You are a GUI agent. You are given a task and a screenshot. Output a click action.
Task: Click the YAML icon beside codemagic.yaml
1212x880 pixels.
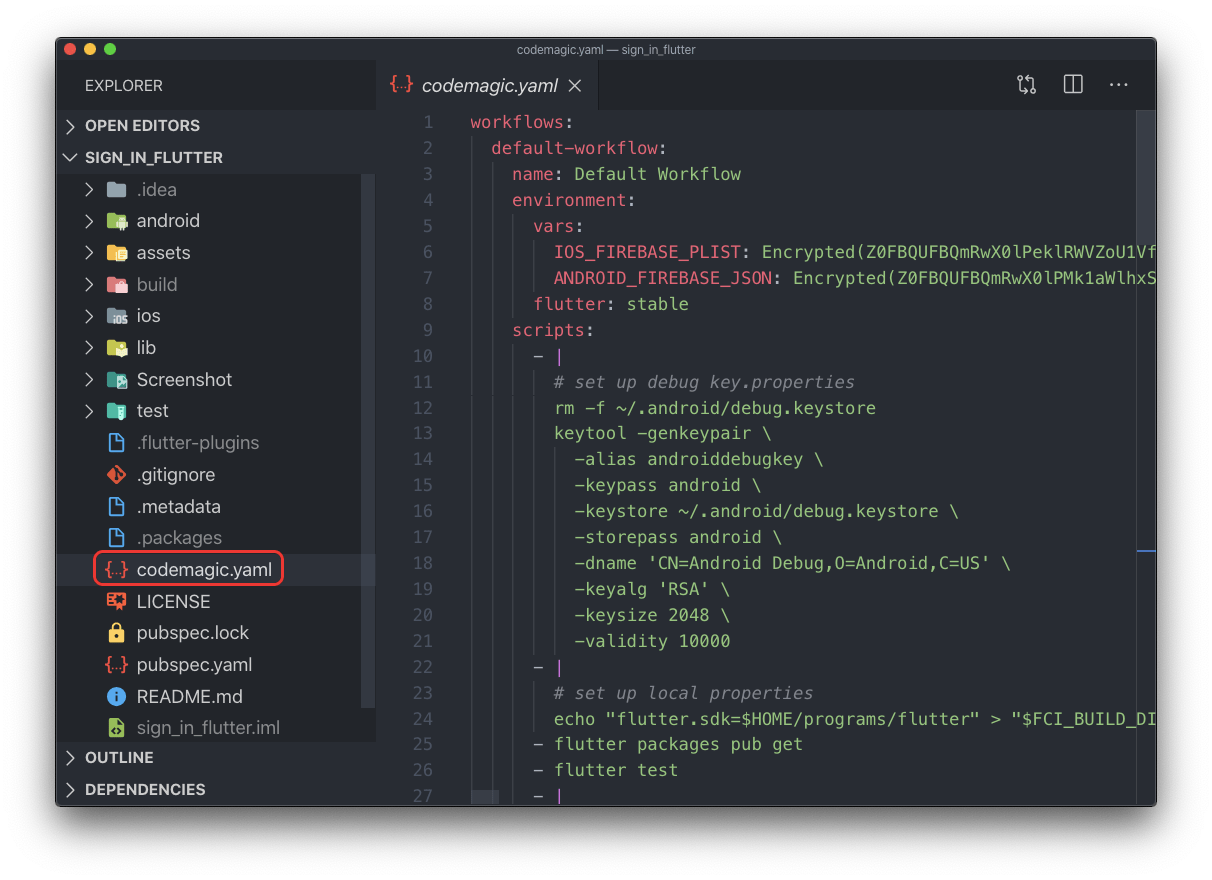[x=117, y=569]
